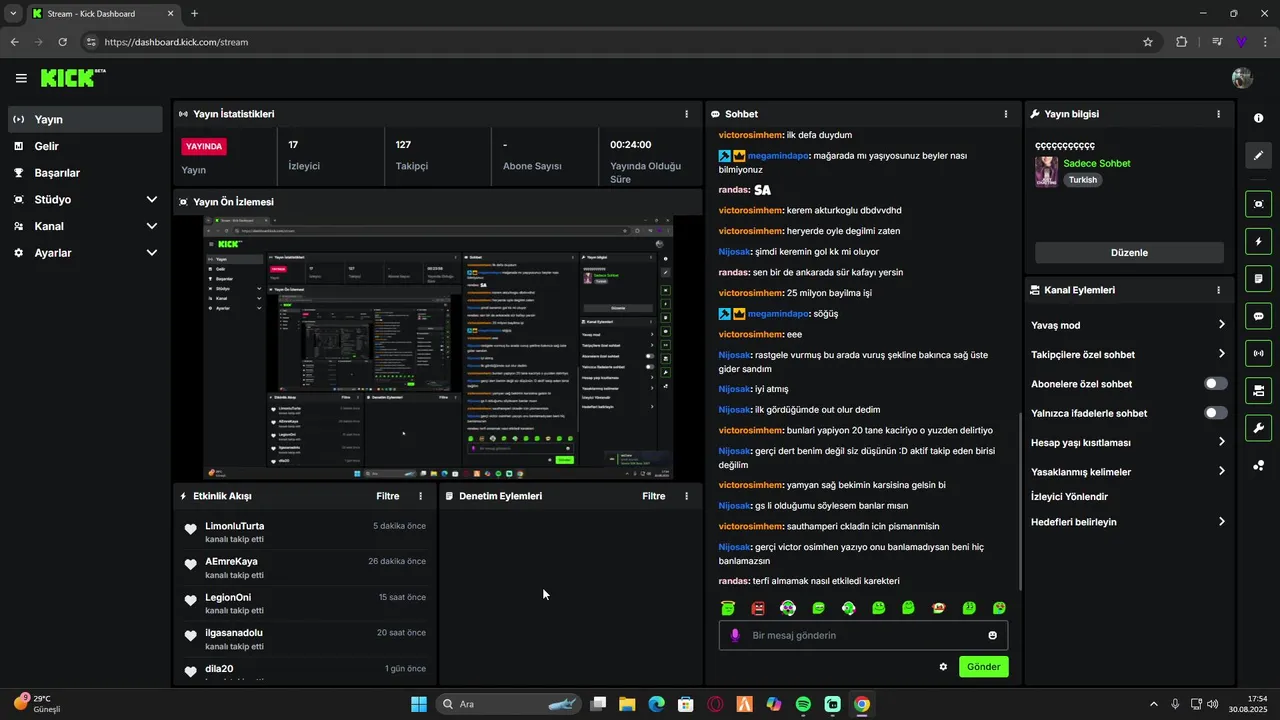Viewport: 1280px width, 720px height.
Task: Click the info icon in right rail
Action: tap(1258, 118)
